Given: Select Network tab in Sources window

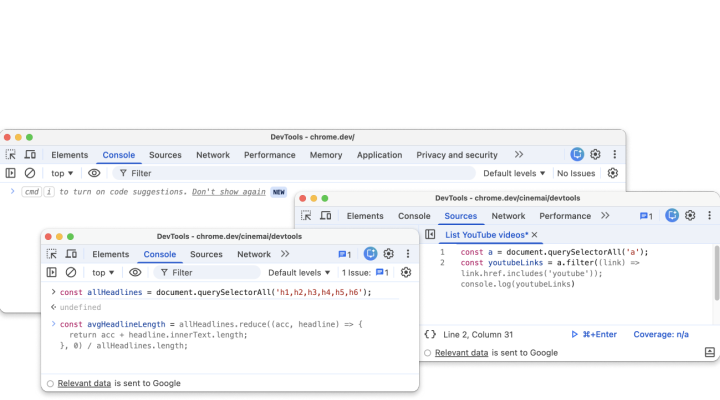Looking at the screenshot, I should [x=508, y=216].
